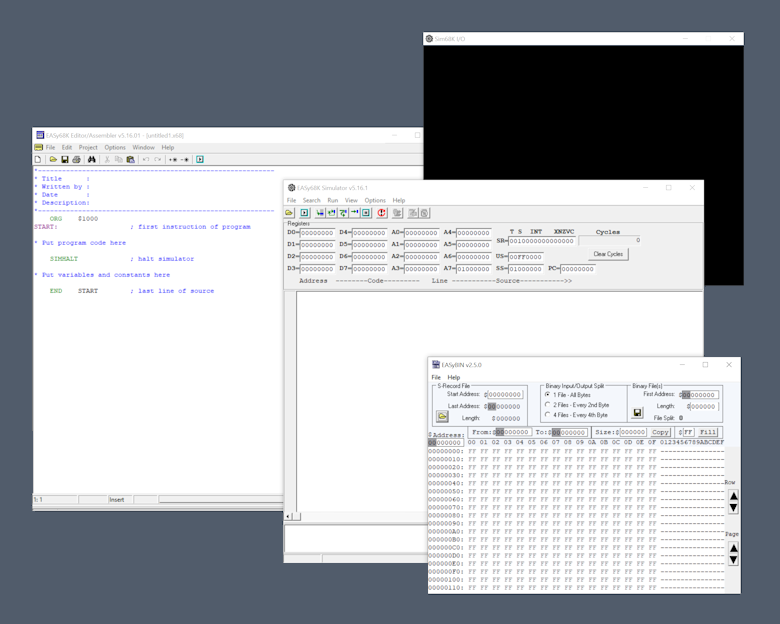Click Simulator horizontal scrollbar left arrow
This screenshot has width=780, height=624.
pyautogui.click(x=288, y=517)
